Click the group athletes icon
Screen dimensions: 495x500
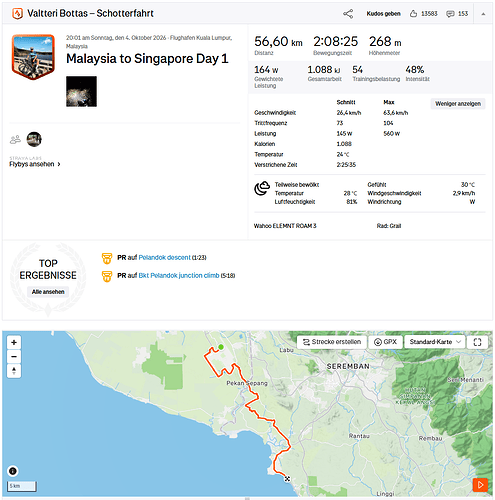coord(15,139)
